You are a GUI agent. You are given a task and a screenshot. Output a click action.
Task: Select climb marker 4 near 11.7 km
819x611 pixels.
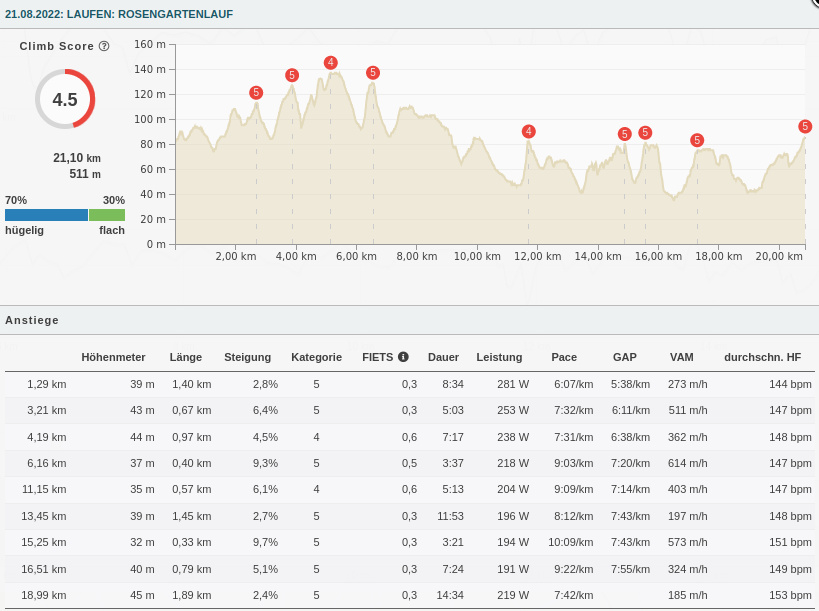click(529, 132)
